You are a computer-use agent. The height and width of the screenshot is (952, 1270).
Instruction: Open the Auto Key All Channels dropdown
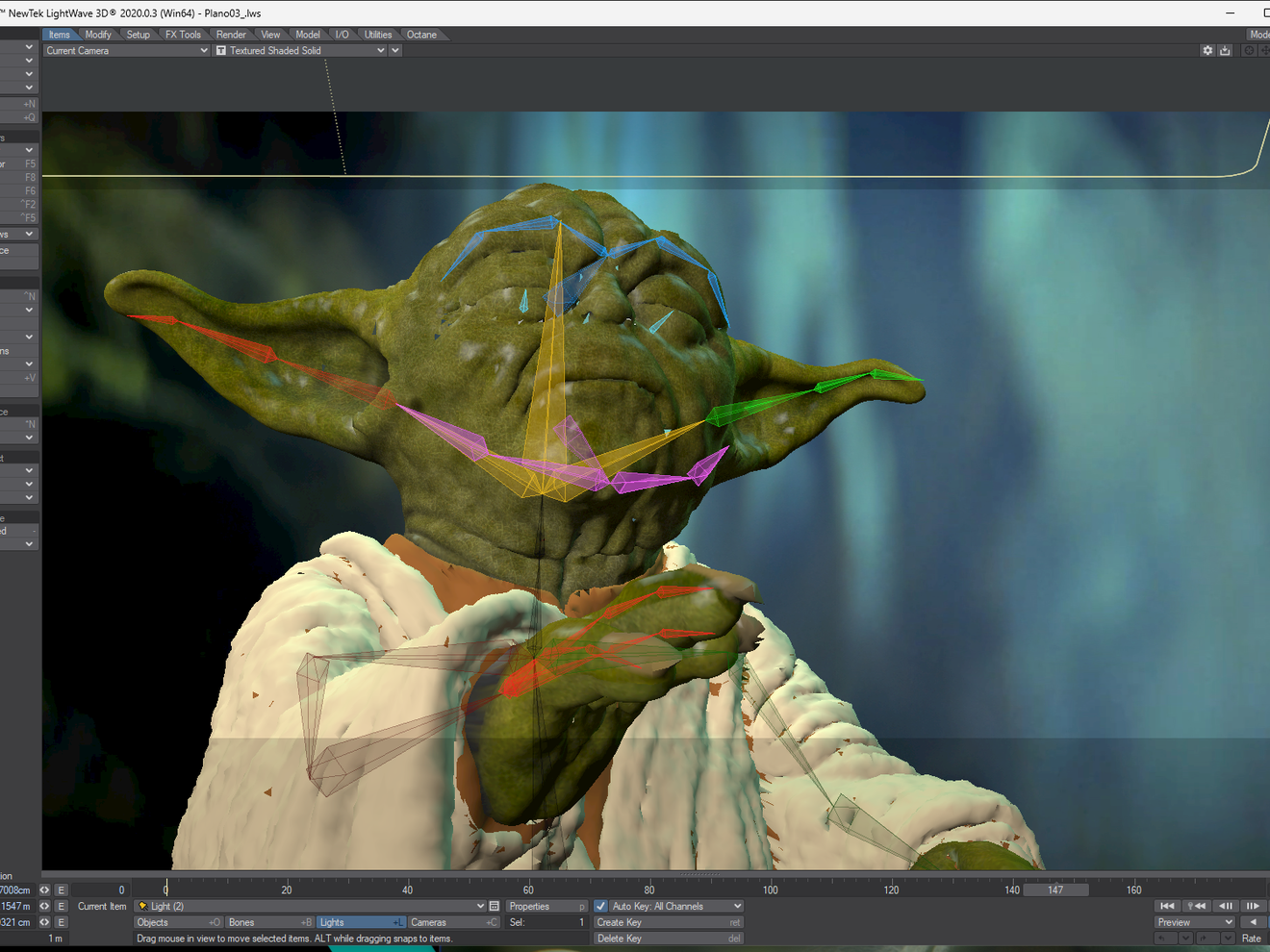pyautogui.click(x=676, y=906)
